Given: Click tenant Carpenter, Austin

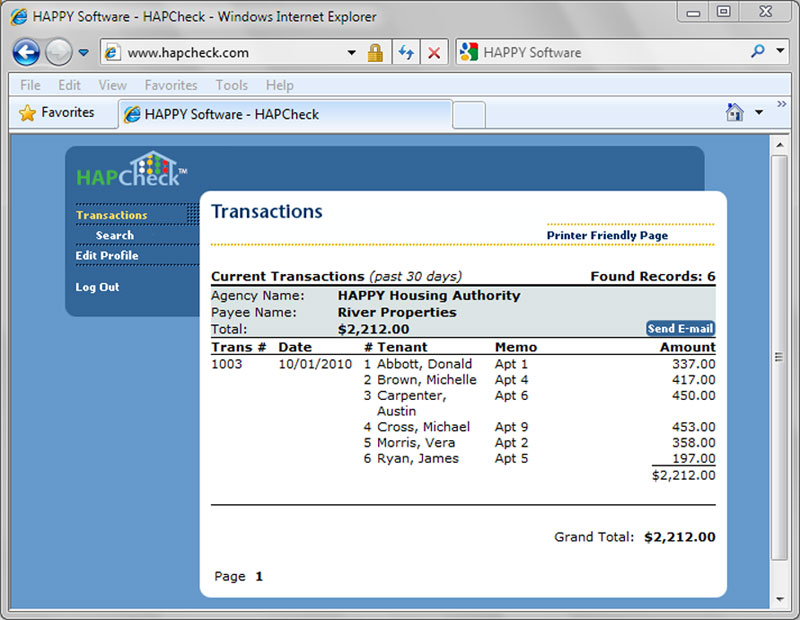Looking at the screenshot, I should [411, 403].
